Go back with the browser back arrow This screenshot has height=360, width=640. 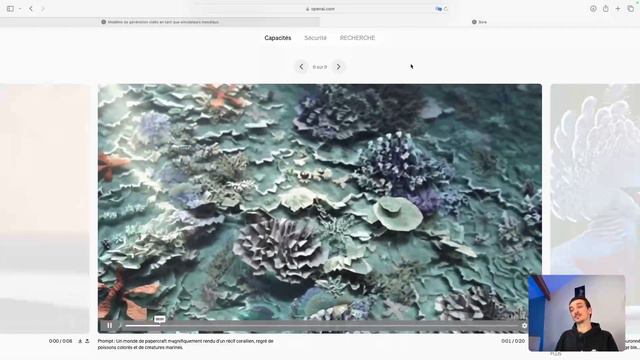31,9
